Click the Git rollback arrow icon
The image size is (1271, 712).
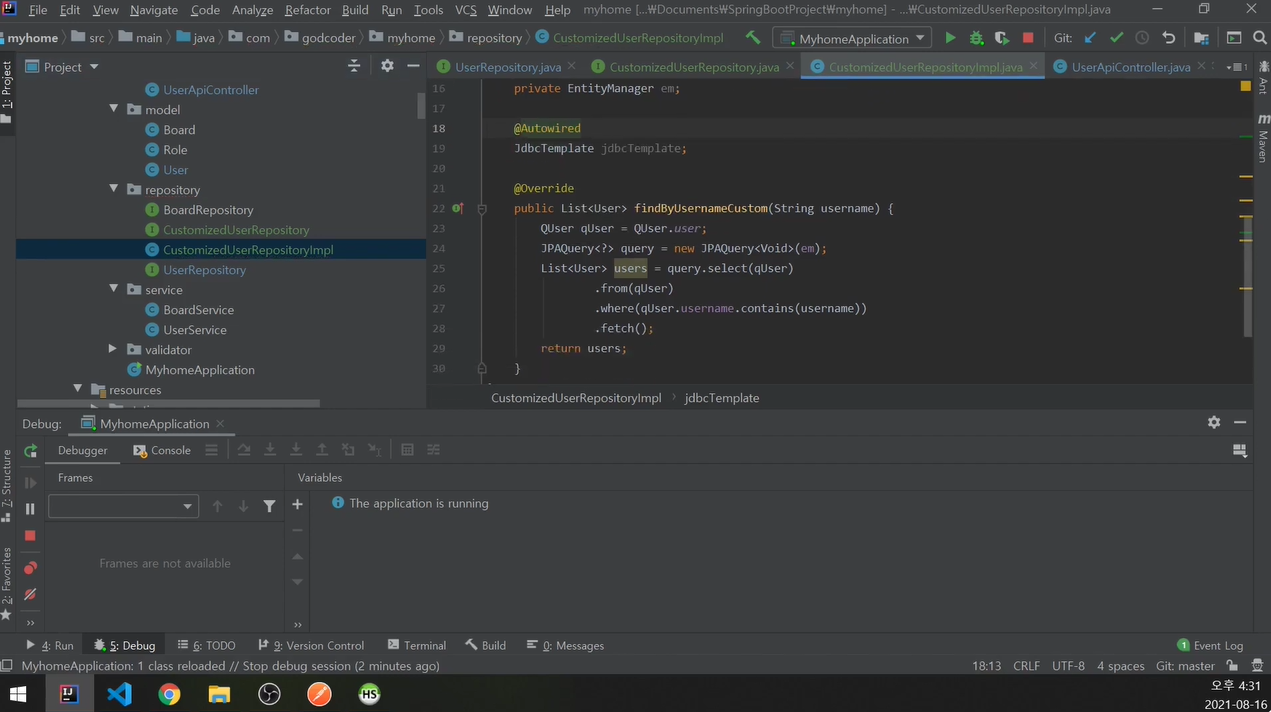point(1168,38)
